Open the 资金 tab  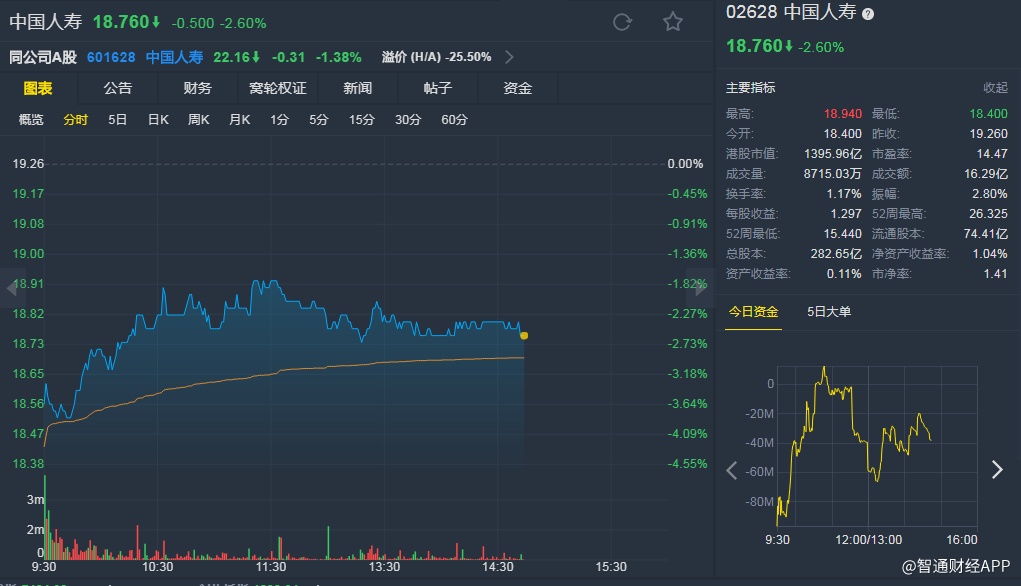tap(518, 88)
